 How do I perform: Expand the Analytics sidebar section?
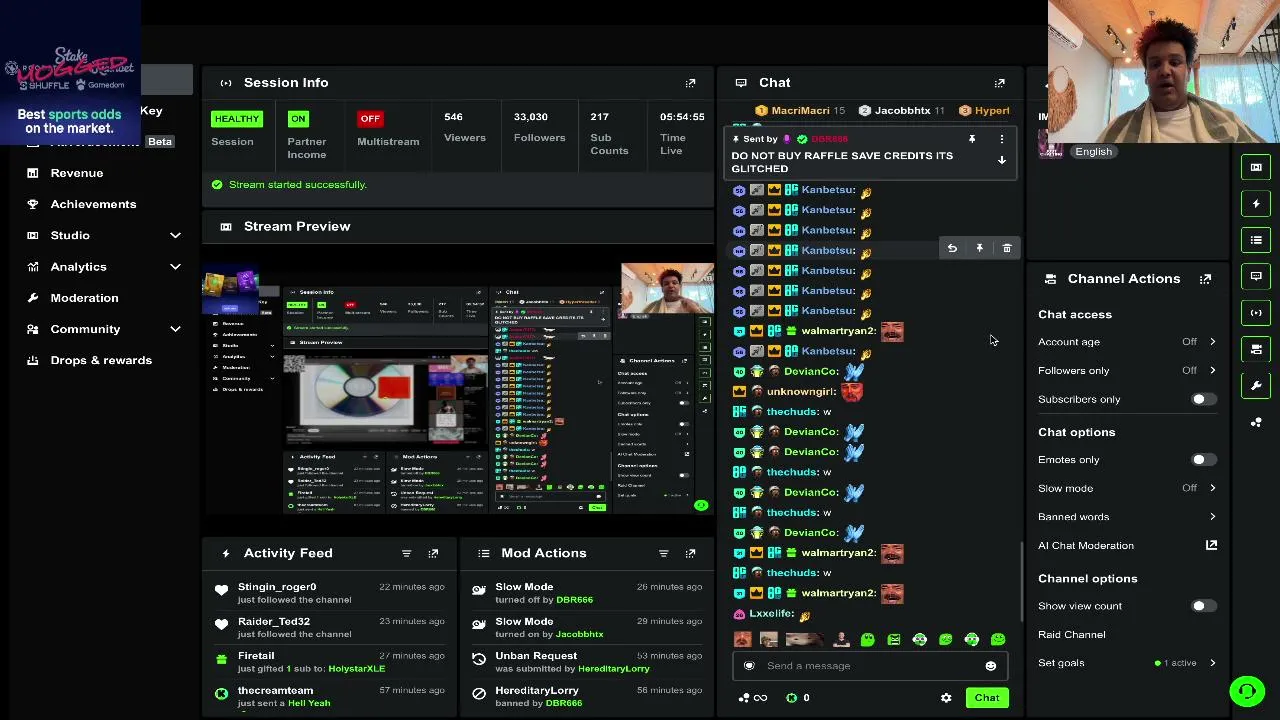(175, 267)
